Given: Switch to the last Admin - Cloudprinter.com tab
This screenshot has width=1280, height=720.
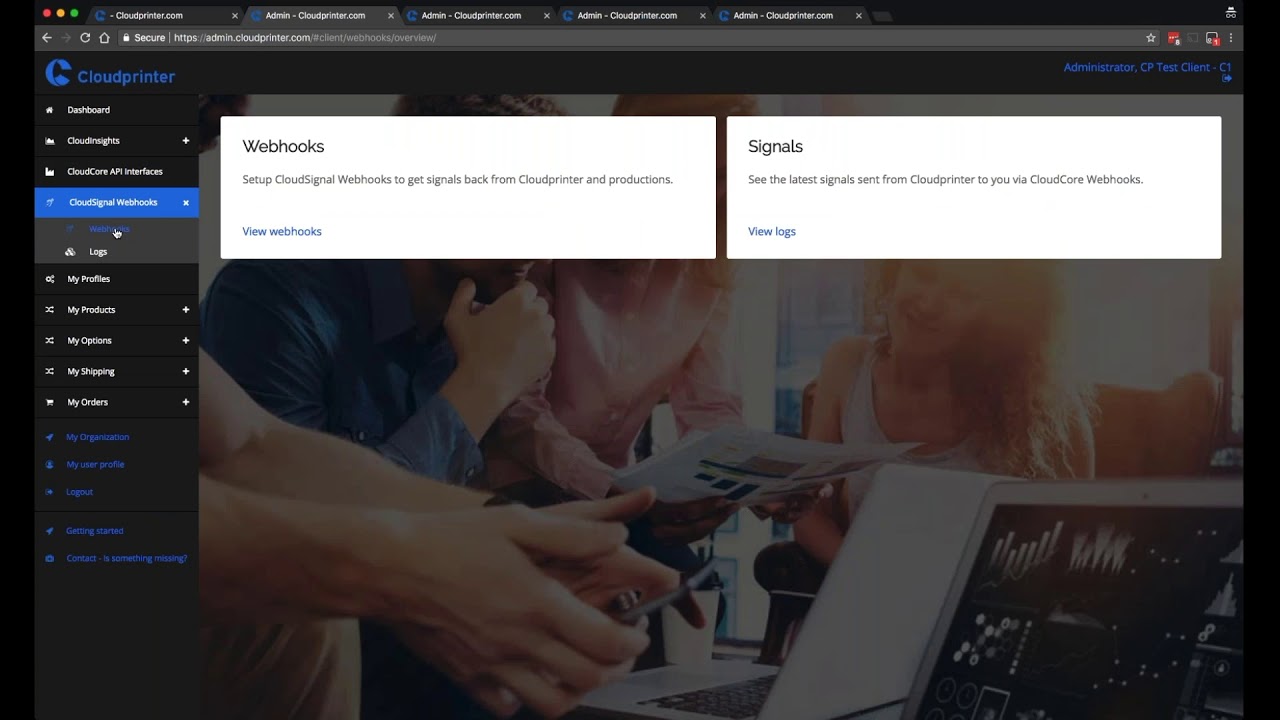Looking at the screenshot, I should tap(789, 16).
